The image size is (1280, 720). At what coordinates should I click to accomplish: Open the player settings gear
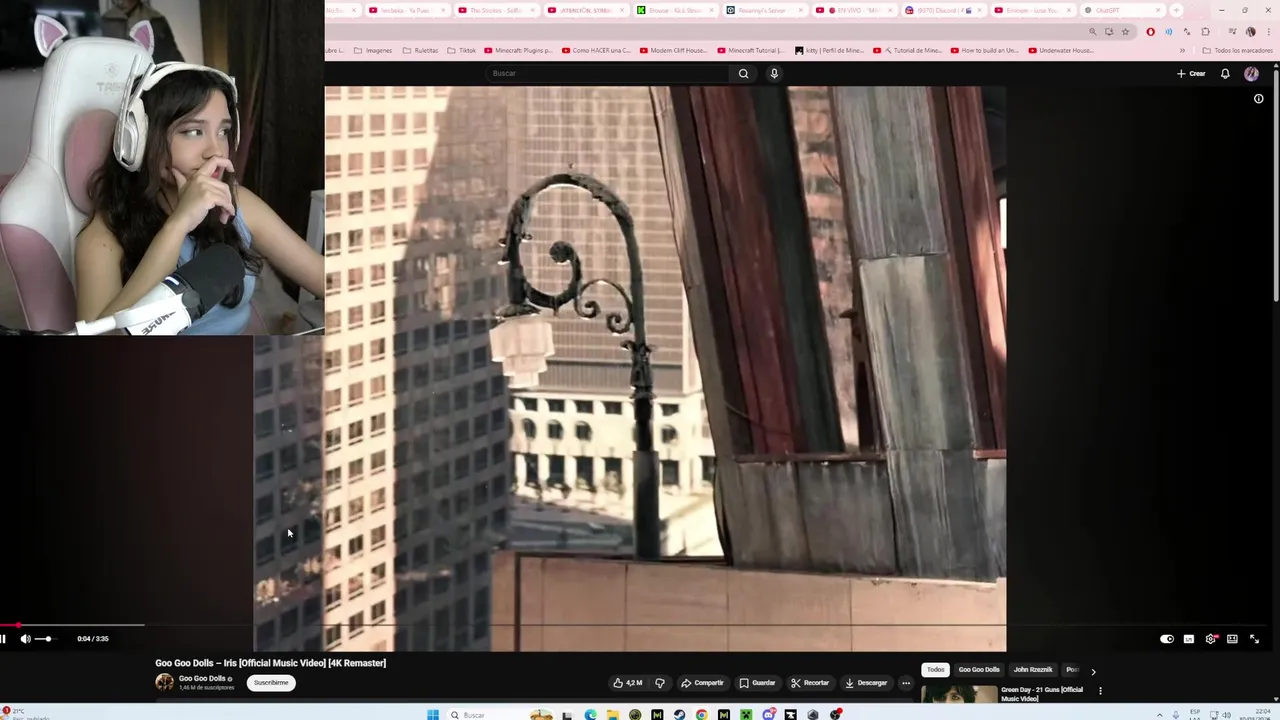[1211, 639]
